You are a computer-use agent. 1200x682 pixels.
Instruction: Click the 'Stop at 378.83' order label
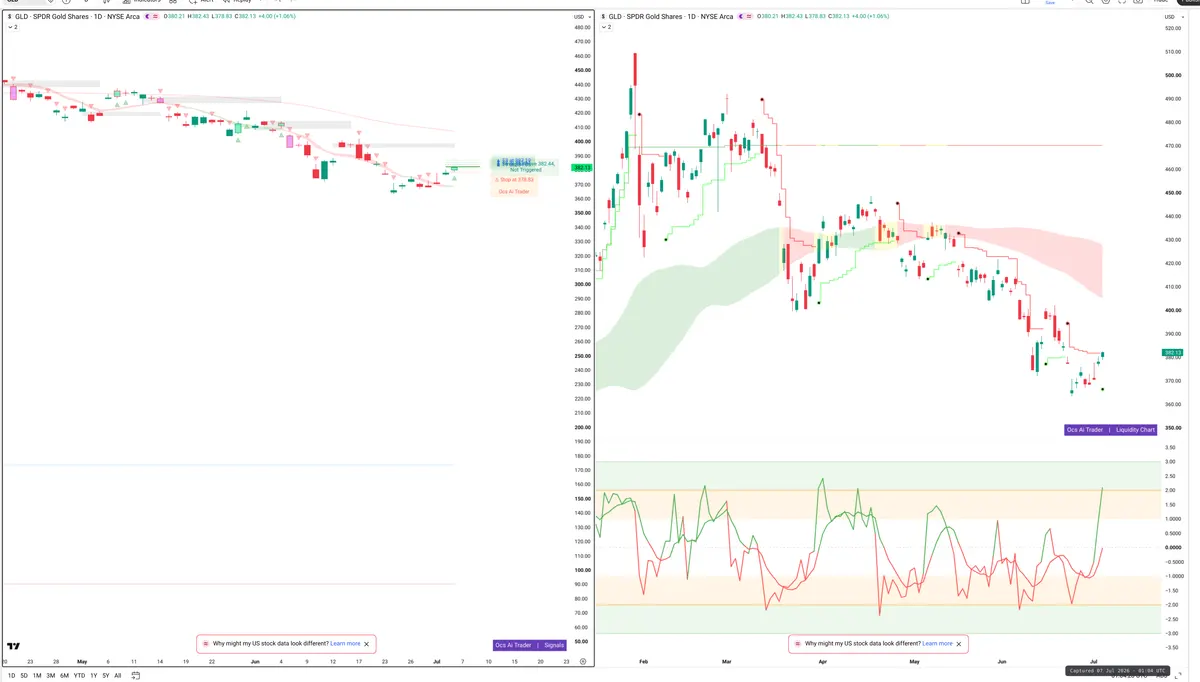pos(514,180)
